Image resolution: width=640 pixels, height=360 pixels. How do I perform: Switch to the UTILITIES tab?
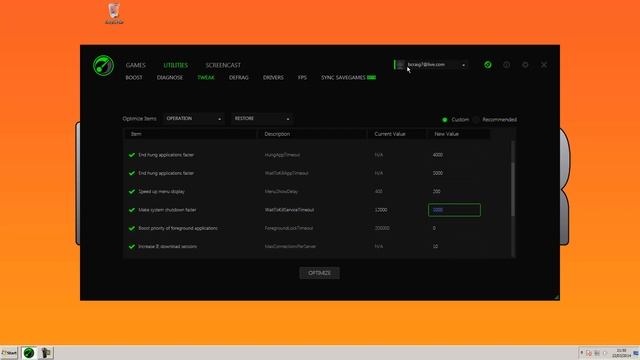coord(176,65)
